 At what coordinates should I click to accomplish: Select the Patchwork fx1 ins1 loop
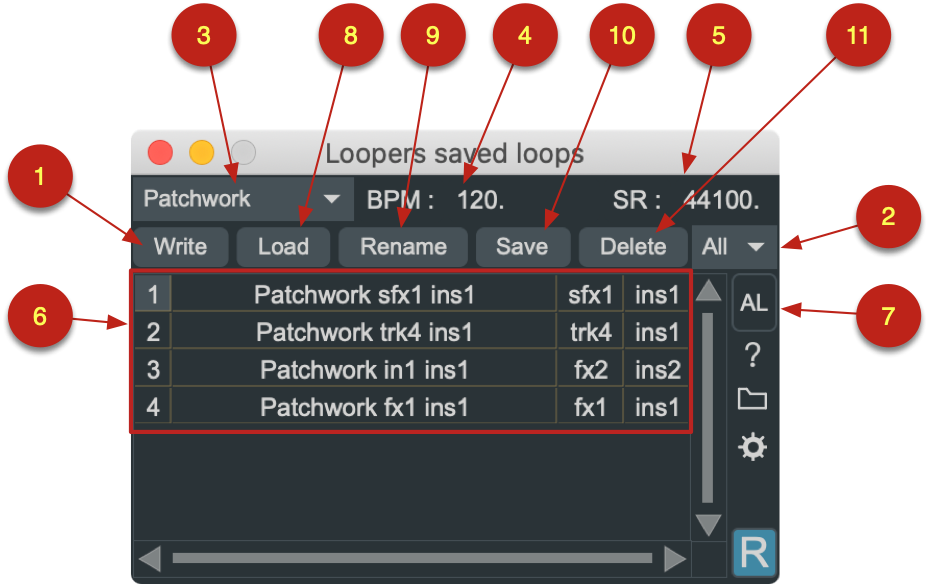coord(364,407)
